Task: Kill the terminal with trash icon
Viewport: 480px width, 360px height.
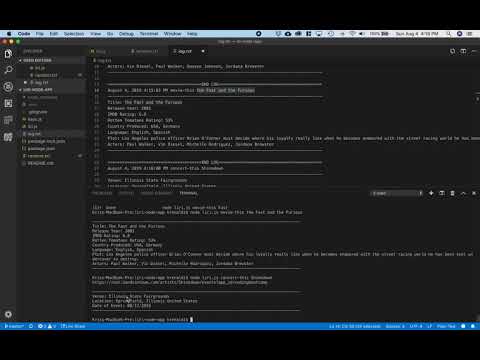Action: click(452, 193)
